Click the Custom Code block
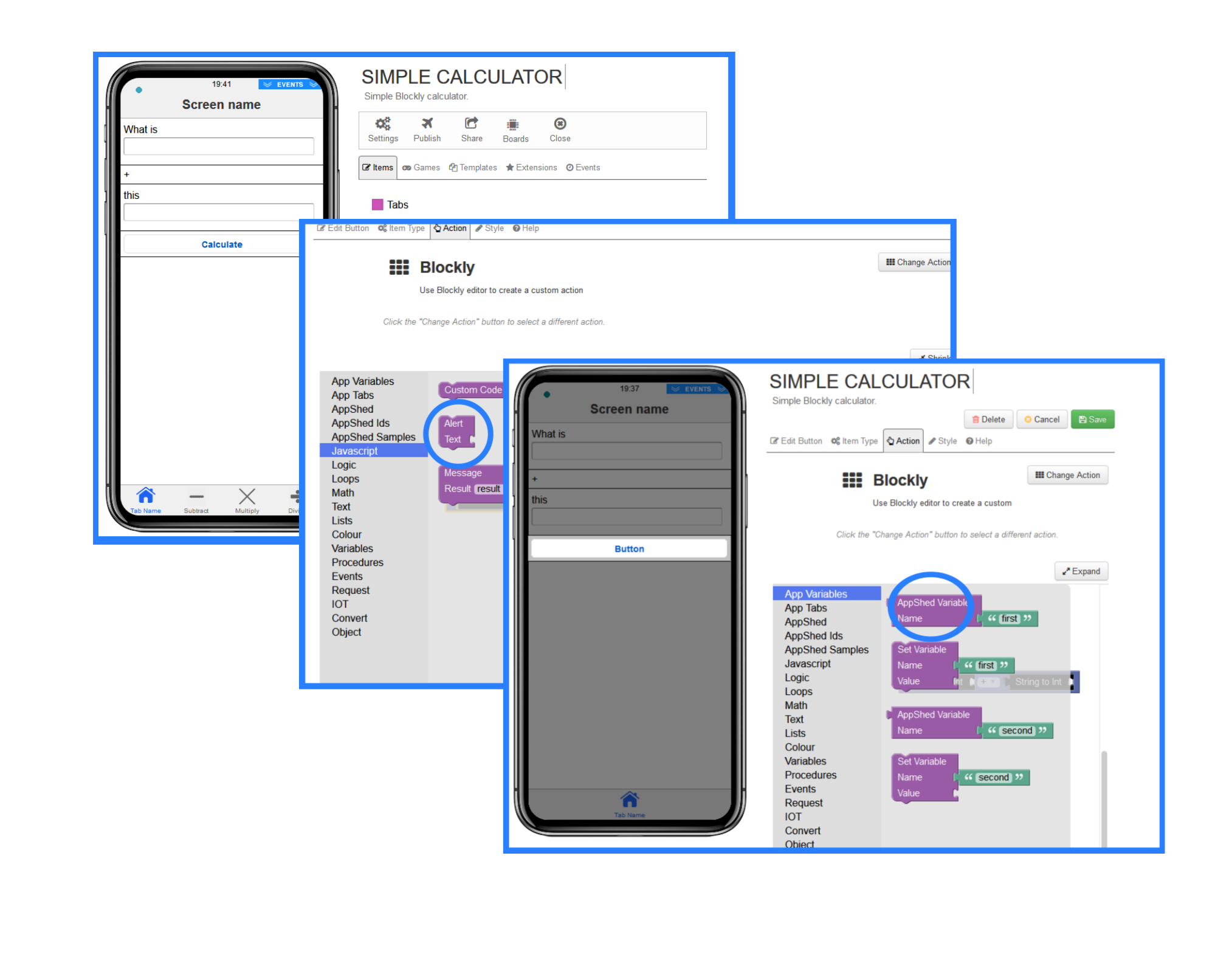This screenshot has height=957, width=1232. coord(471,390)
